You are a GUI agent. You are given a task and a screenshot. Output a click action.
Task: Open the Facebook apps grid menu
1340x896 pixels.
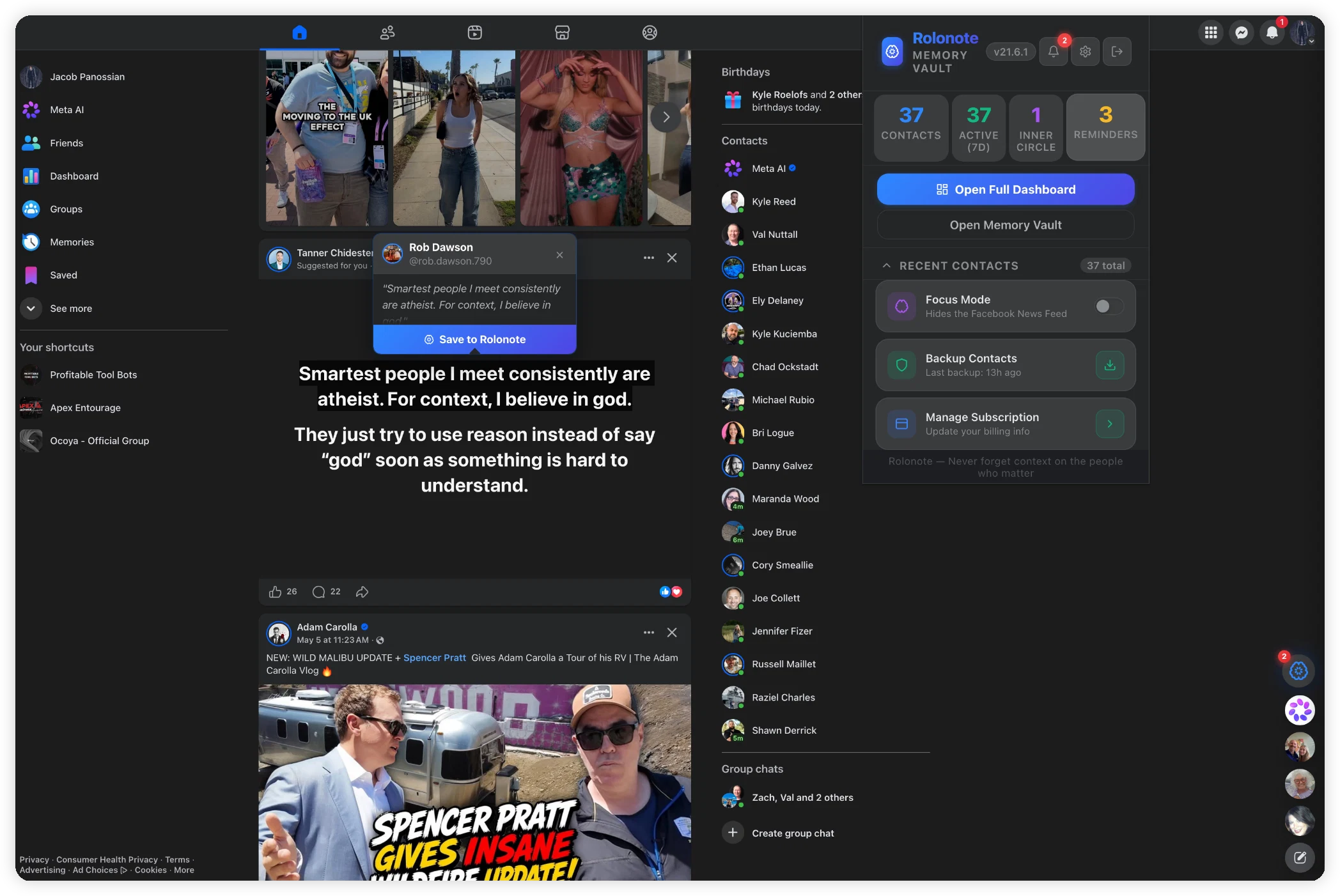(1211, 33)
